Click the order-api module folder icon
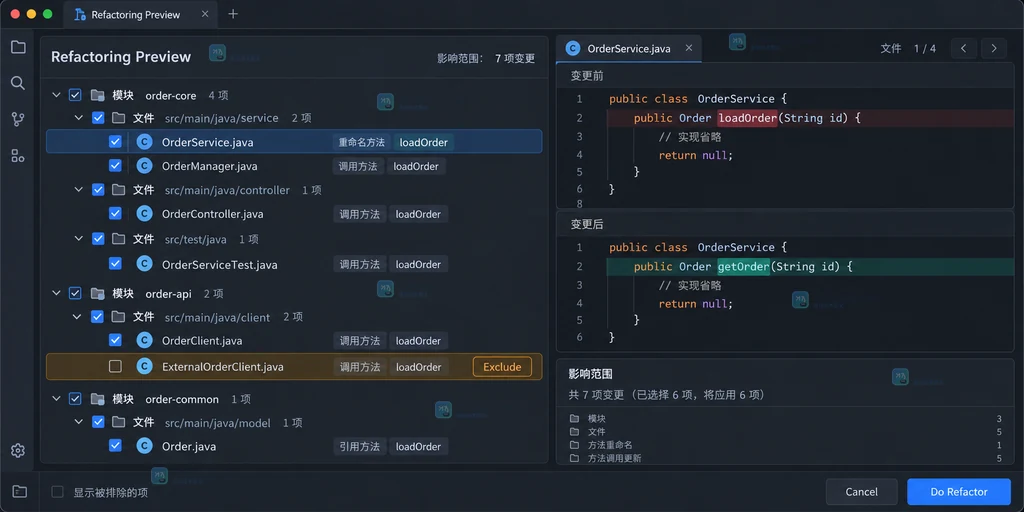Screen dimensions: 1024x512 click(x=97, y=293)
